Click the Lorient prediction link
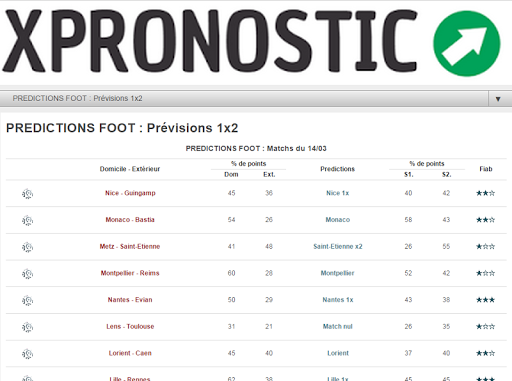 338,353
